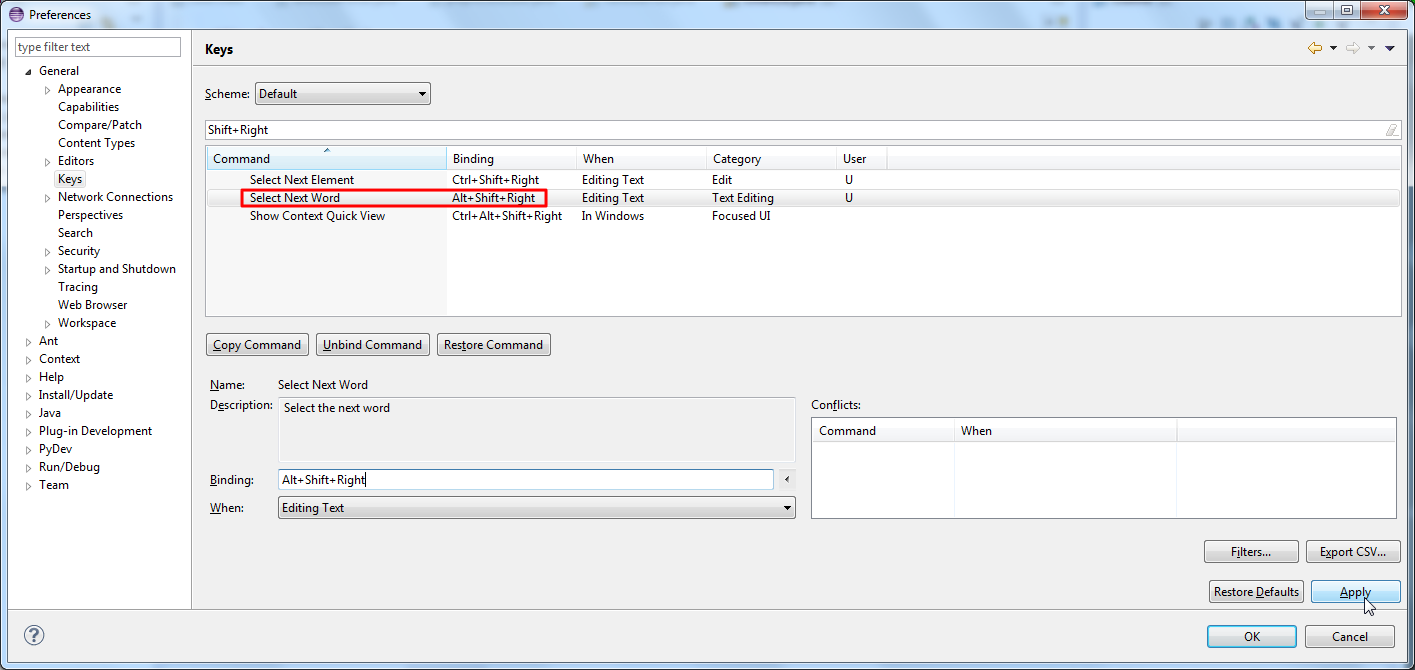Click the small arrow button beside Binding field
The image size is (1415, 670).
786,480
